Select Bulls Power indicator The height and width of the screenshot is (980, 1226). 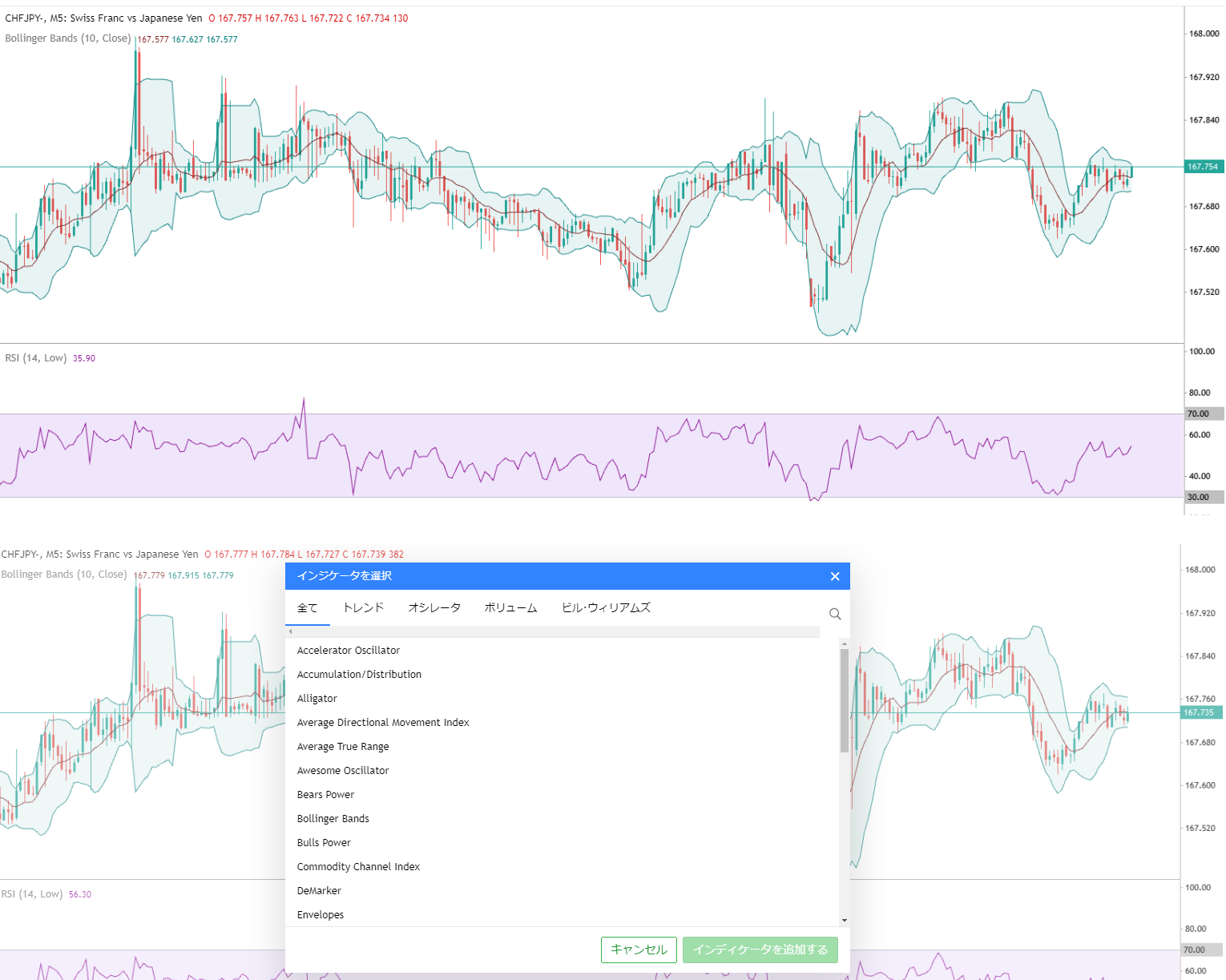[562, 843]
